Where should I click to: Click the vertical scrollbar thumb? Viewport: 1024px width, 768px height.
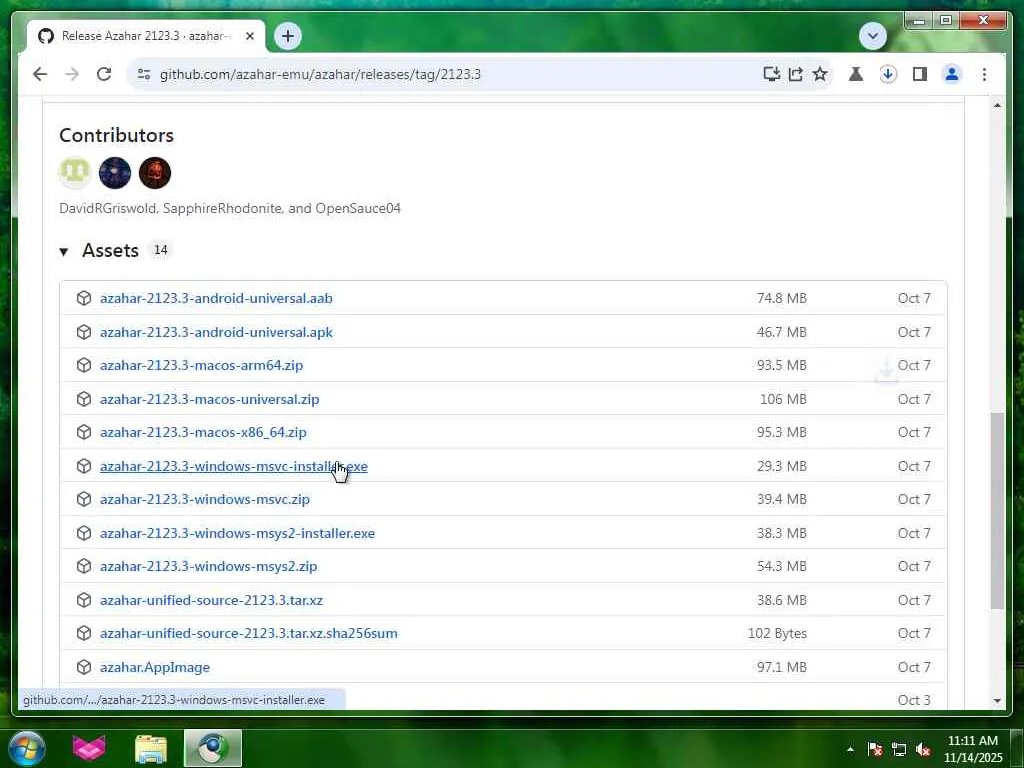(997, 511)
